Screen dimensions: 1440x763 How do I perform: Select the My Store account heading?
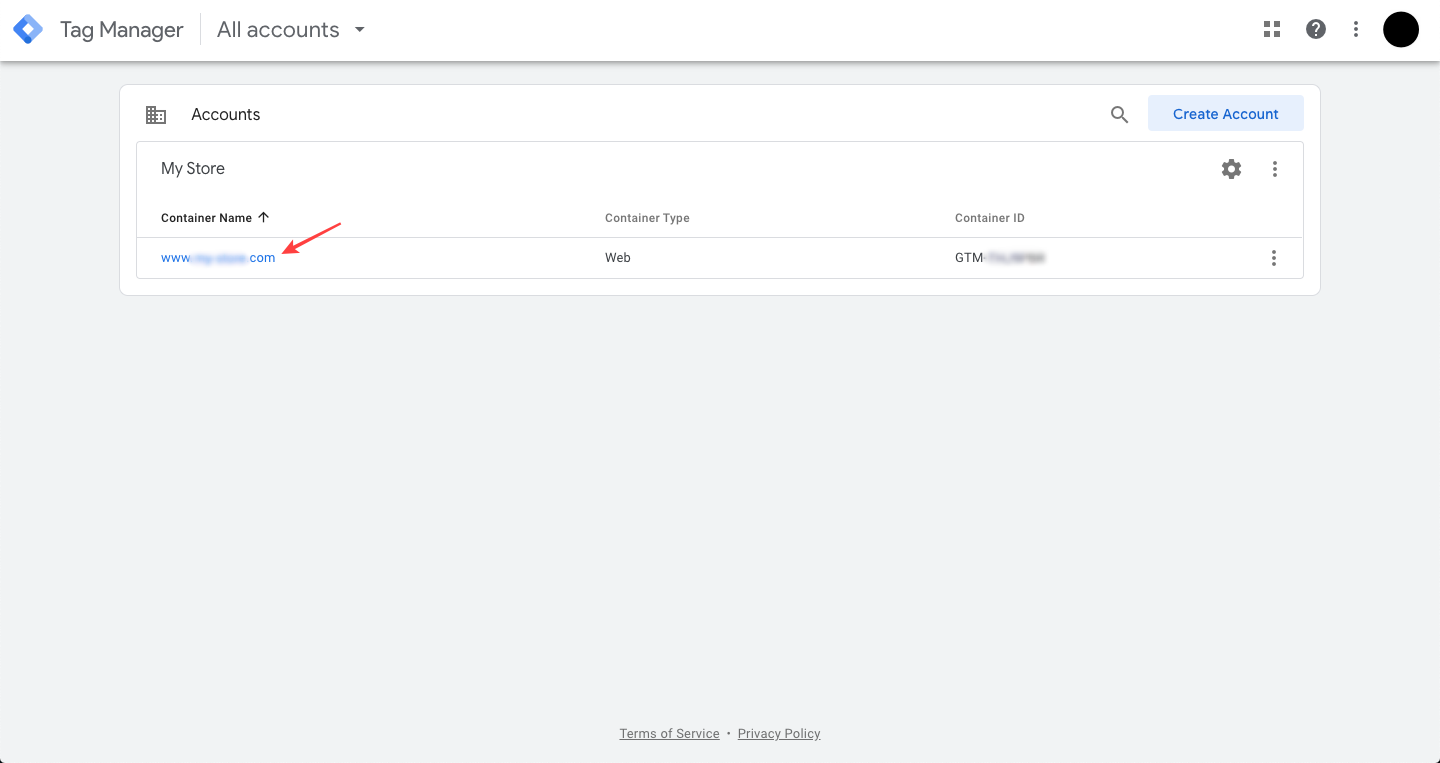192,168
